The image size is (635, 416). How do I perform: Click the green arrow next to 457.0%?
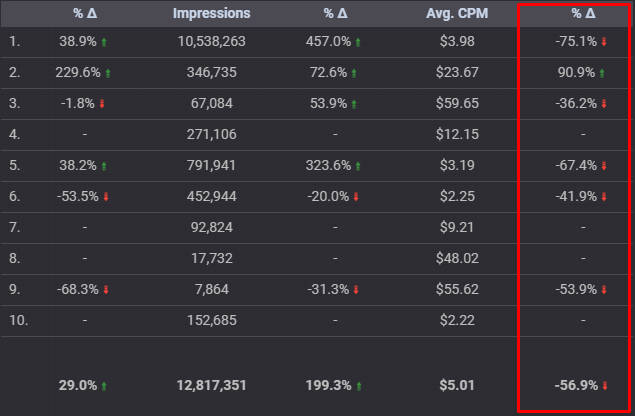point(358,42)
